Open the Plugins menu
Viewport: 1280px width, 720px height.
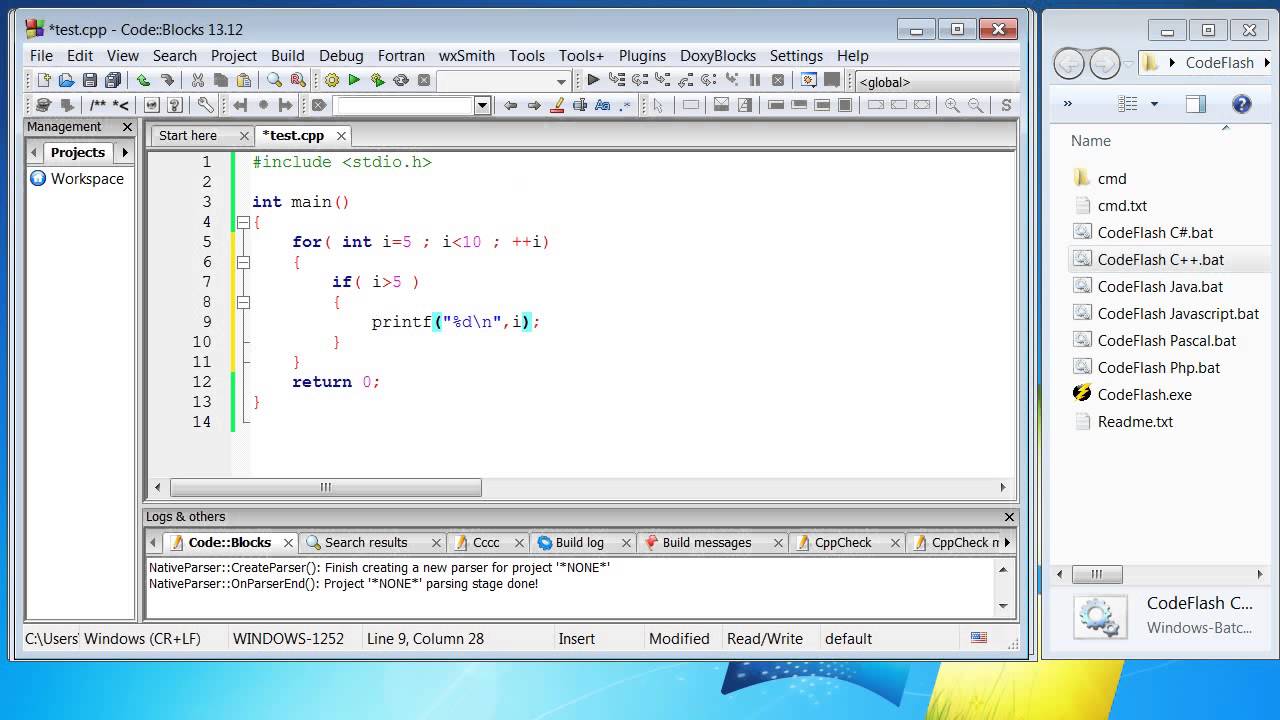[x=642, y=56]
